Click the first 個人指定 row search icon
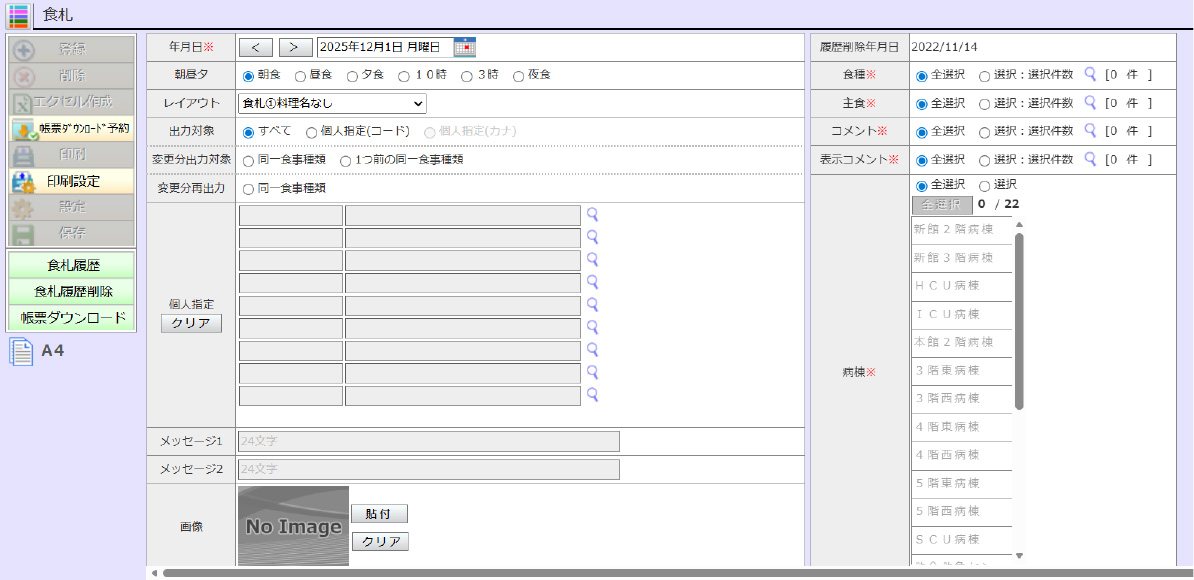 (592, 215)
